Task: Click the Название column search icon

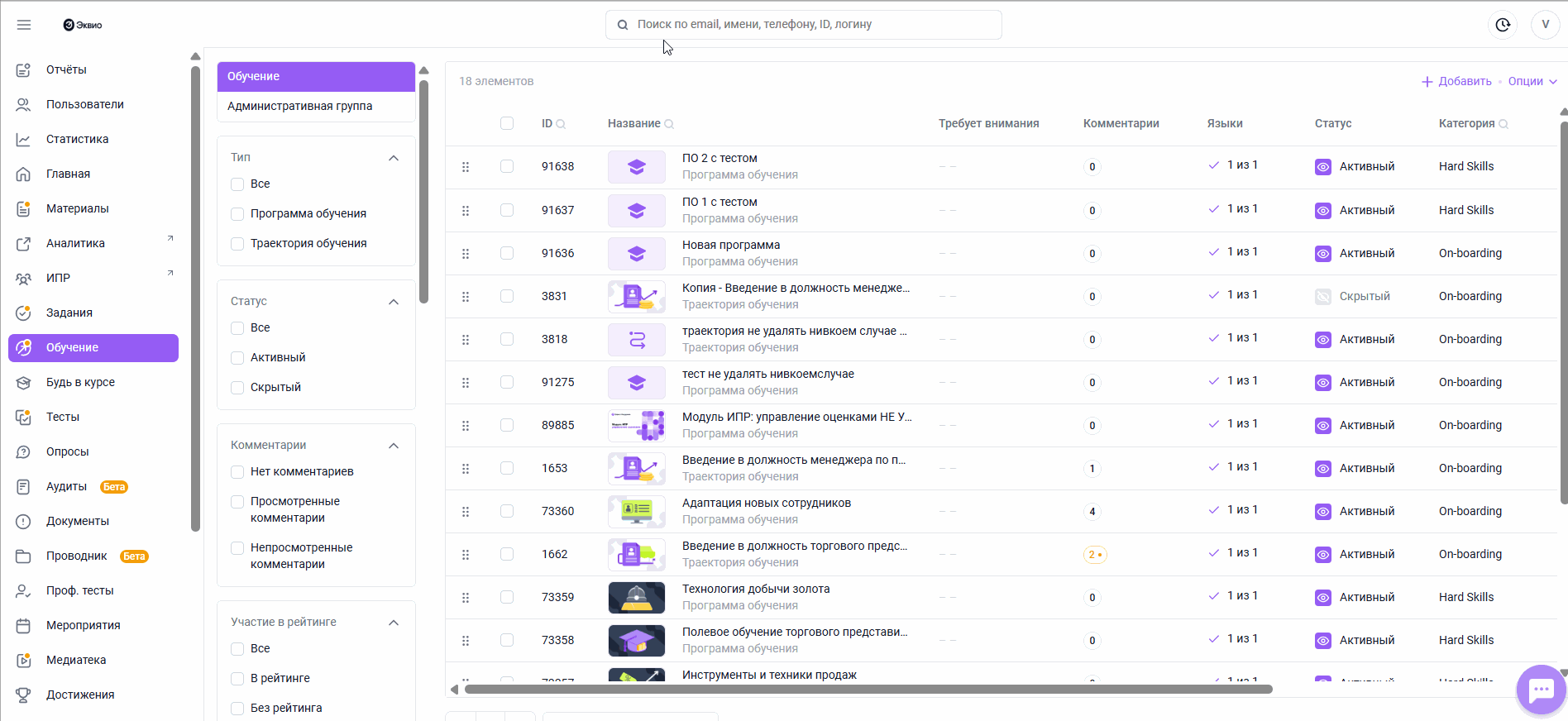Action: [669, 124]
